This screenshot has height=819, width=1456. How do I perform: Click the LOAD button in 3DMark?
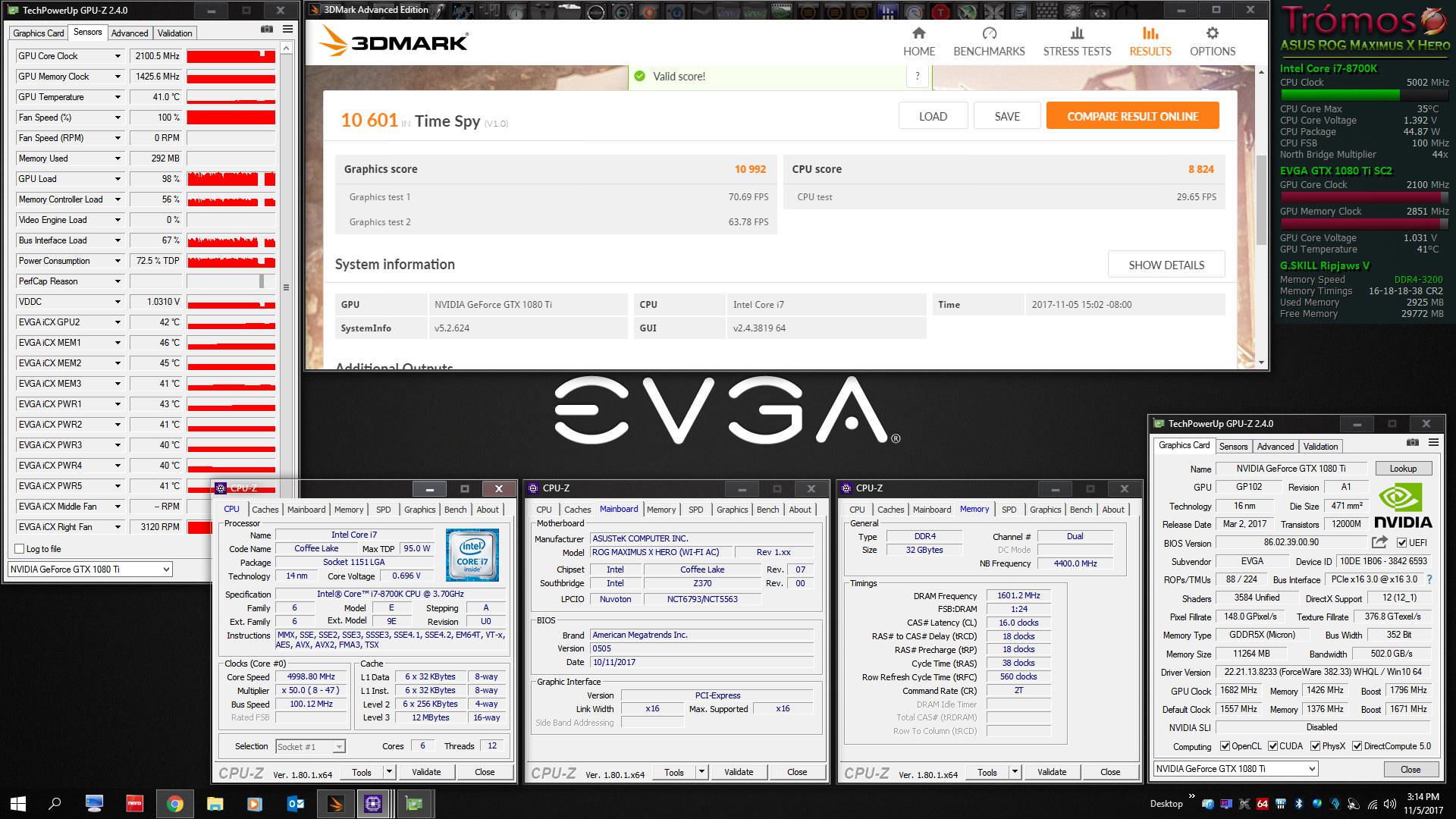pyautogui.click(x=933, y=116)
